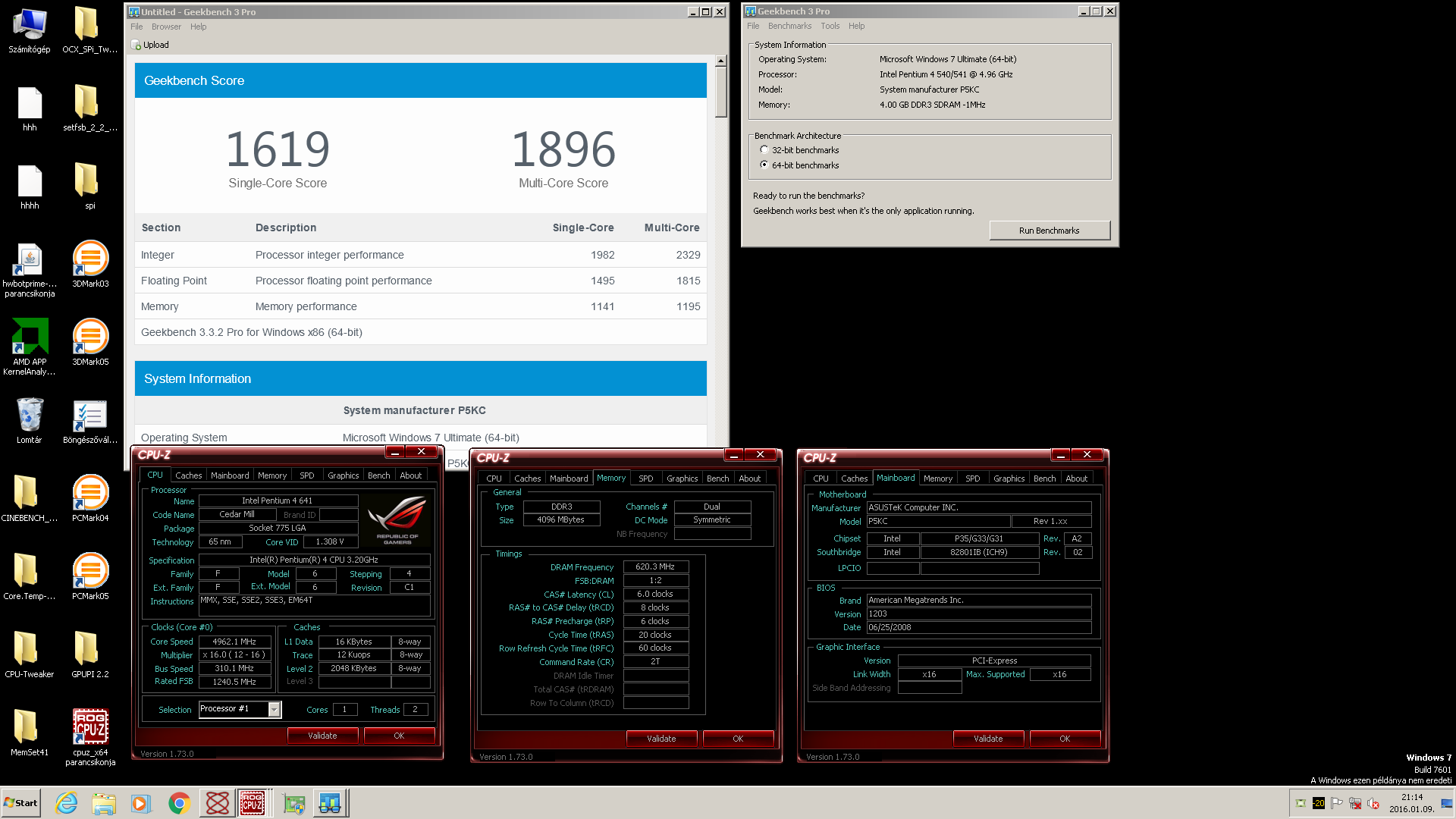Switch to Caches tab in CPU-Z processor window
This screenshot has width=1456, height=819.
point(188,475)
